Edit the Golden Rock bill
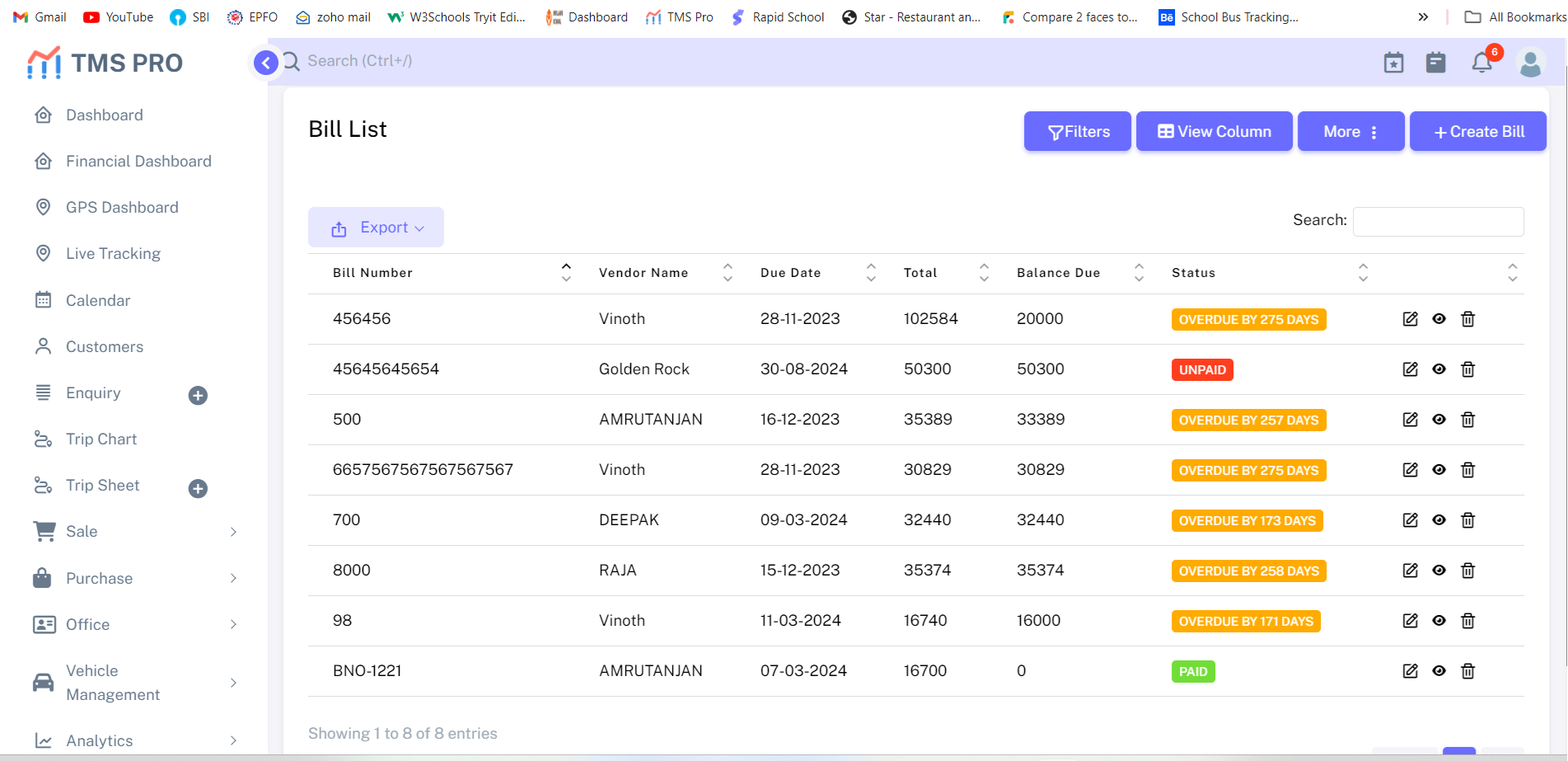Viewport: 1568px width, 761px height. 1411,369
